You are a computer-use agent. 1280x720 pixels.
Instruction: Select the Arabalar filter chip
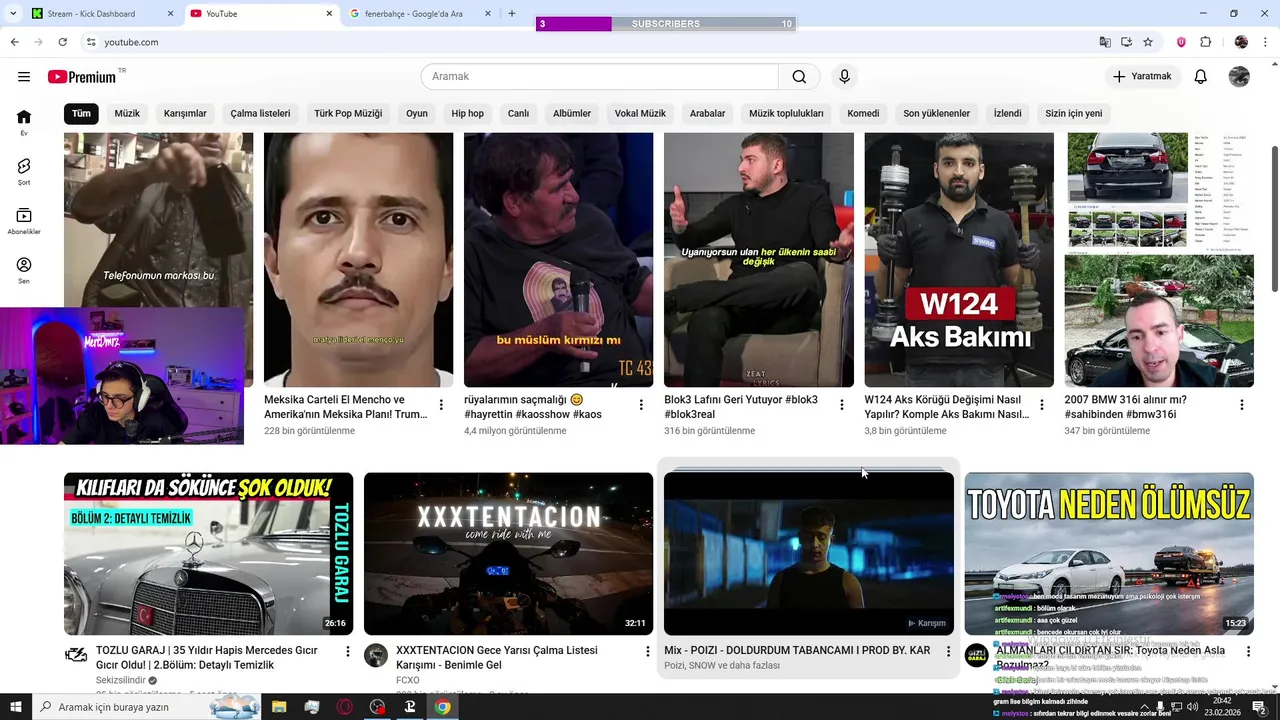click(x=707, y=114)
